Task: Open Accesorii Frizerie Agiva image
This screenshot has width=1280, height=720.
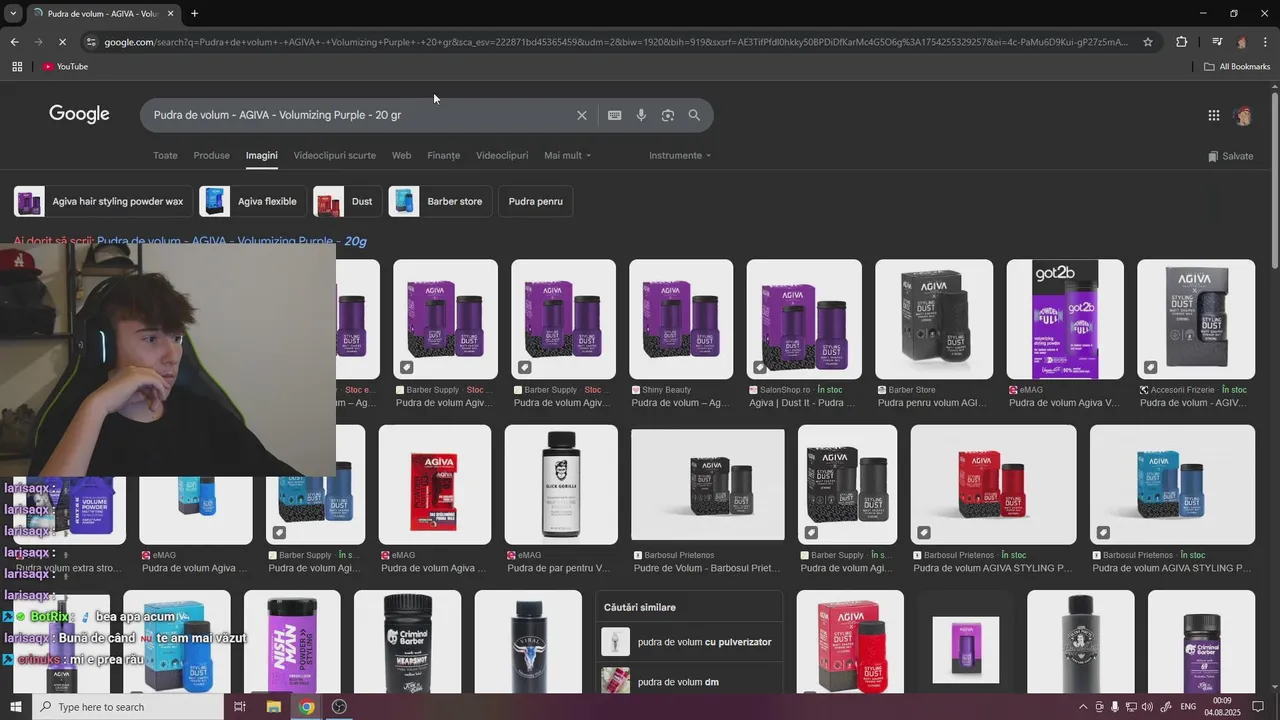Action: pos(1196,320)
